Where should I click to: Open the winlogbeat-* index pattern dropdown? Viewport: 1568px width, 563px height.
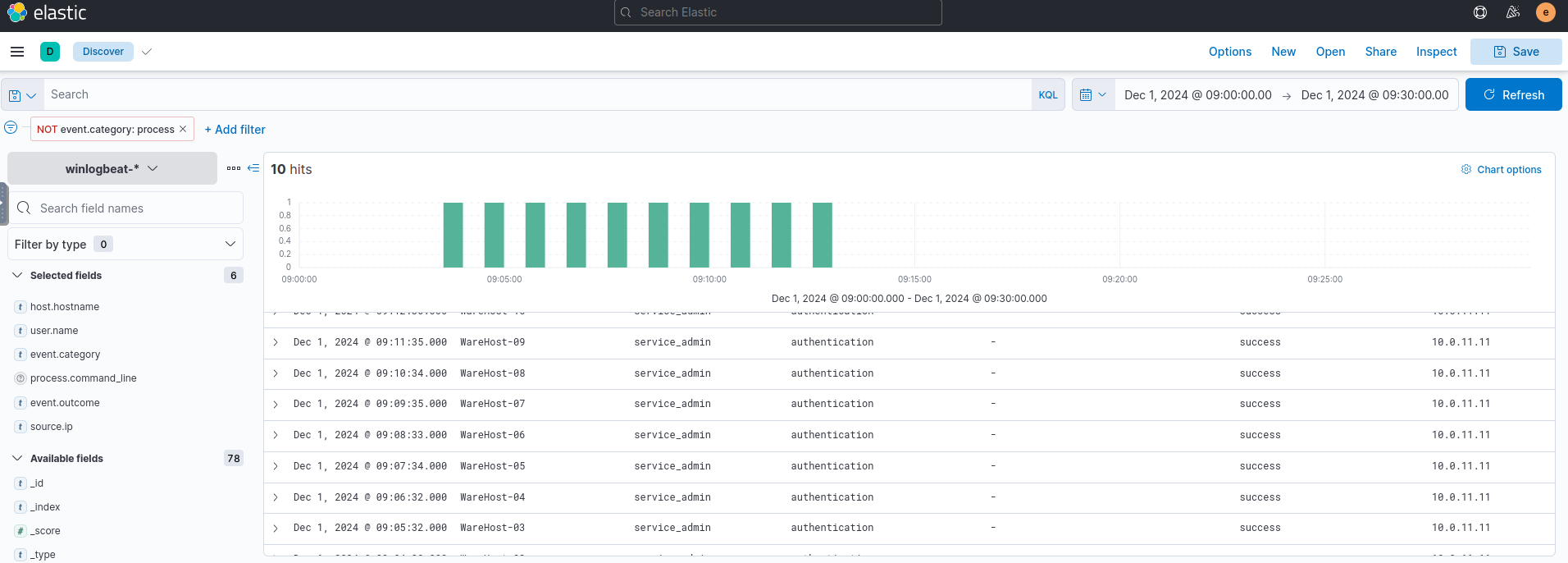tap(112, 169)
